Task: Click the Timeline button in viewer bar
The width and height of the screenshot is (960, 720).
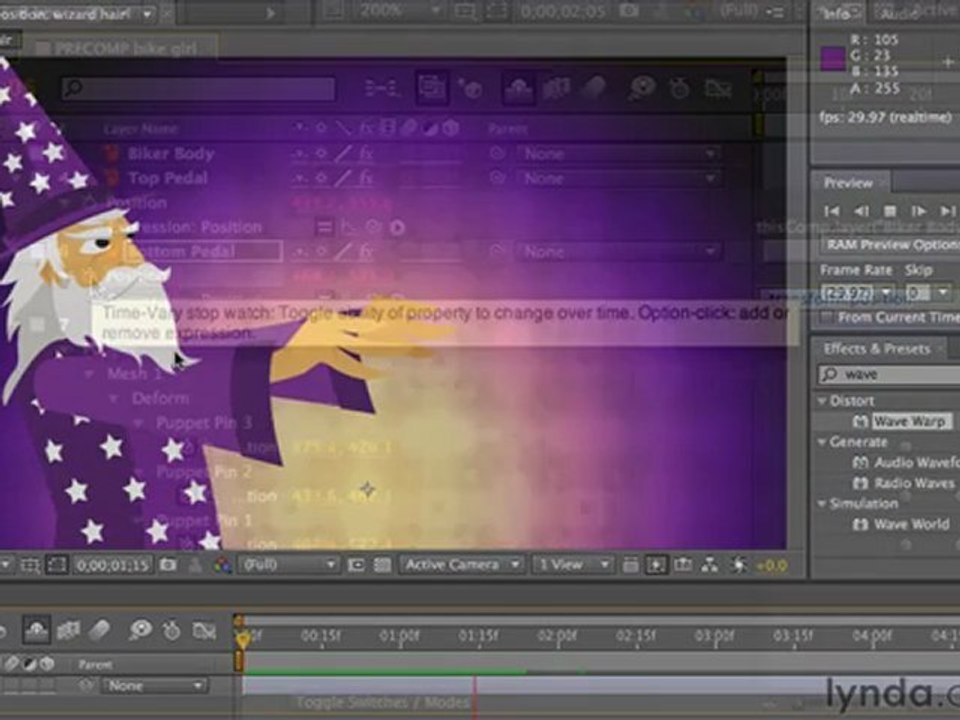Action: pyautogui.click(x=683, y=564)
